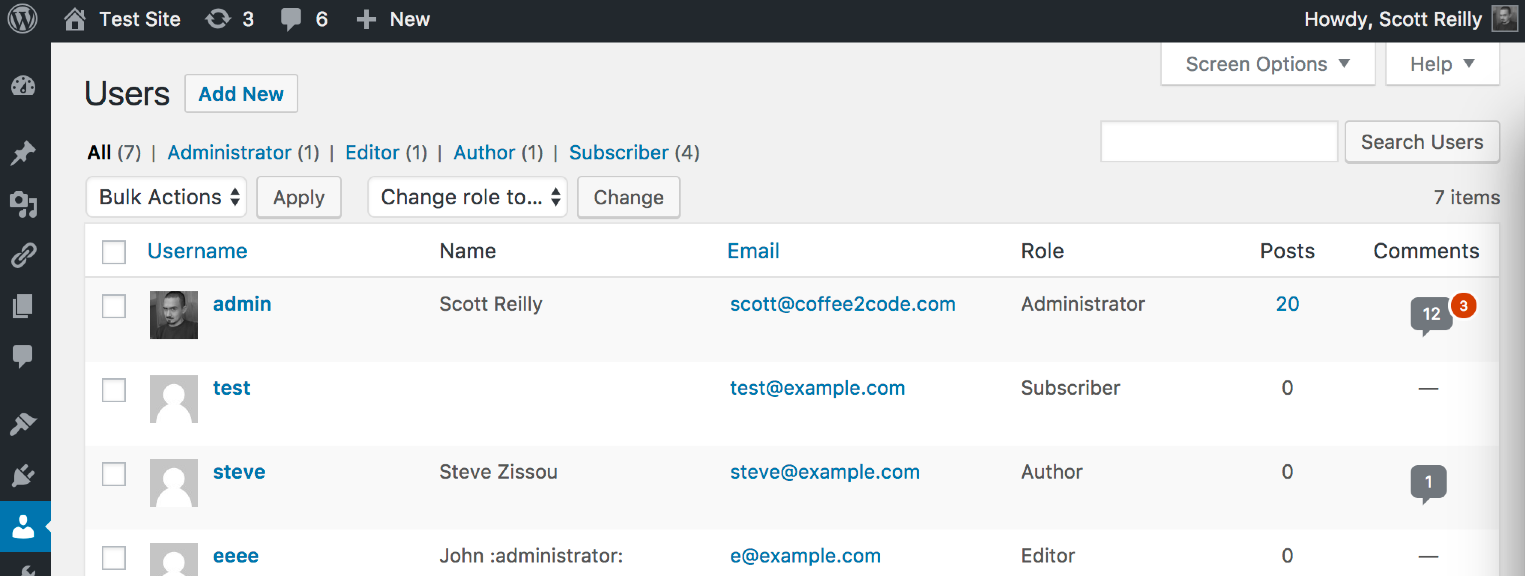Expand the Screen Options panel
Viewport: 1525px width, 576px height.
point(1268,64)
